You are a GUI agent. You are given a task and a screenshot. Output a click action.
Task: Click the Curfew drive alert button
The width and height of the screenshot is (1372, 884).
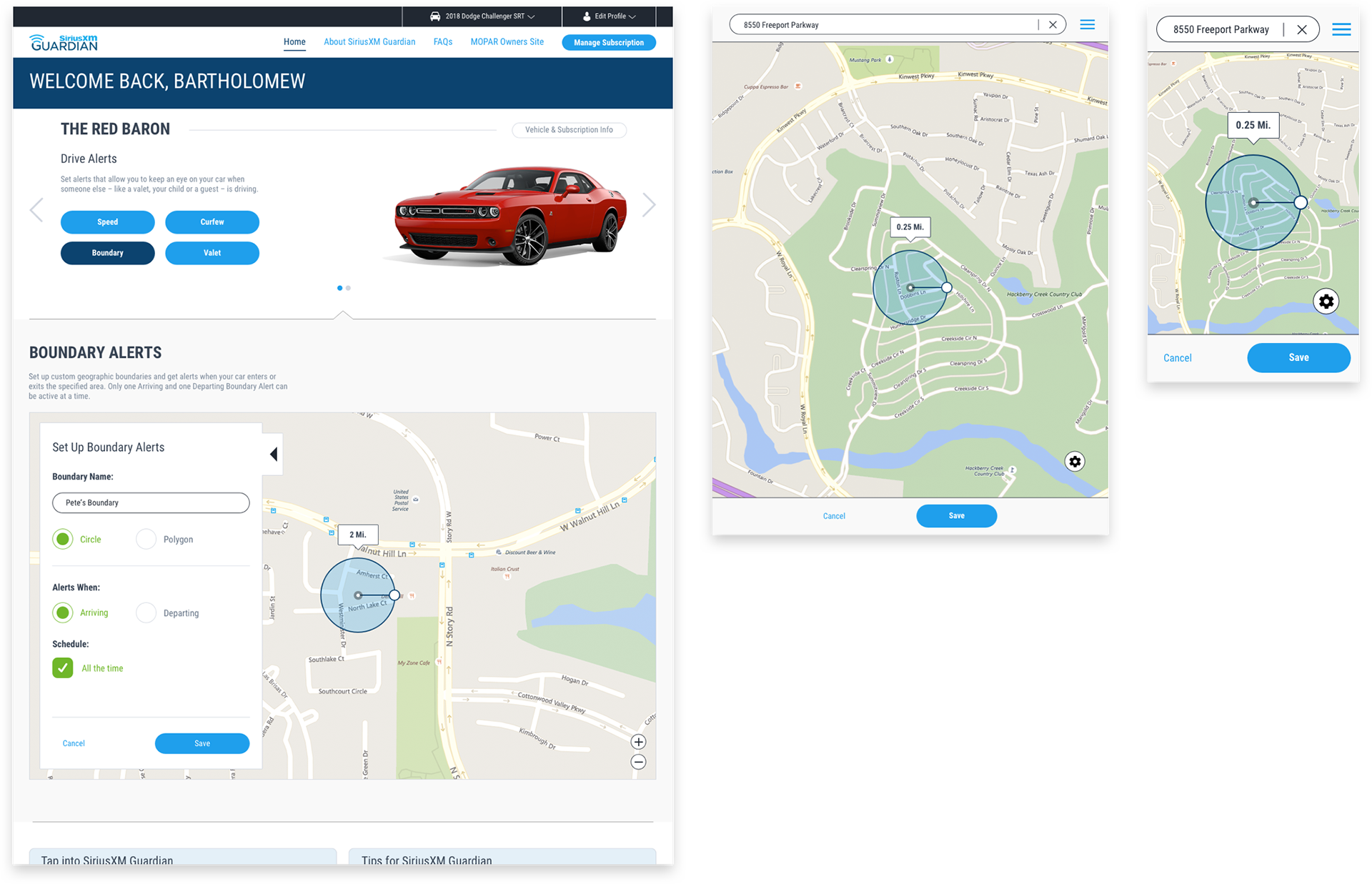click(x=212, y=222)
